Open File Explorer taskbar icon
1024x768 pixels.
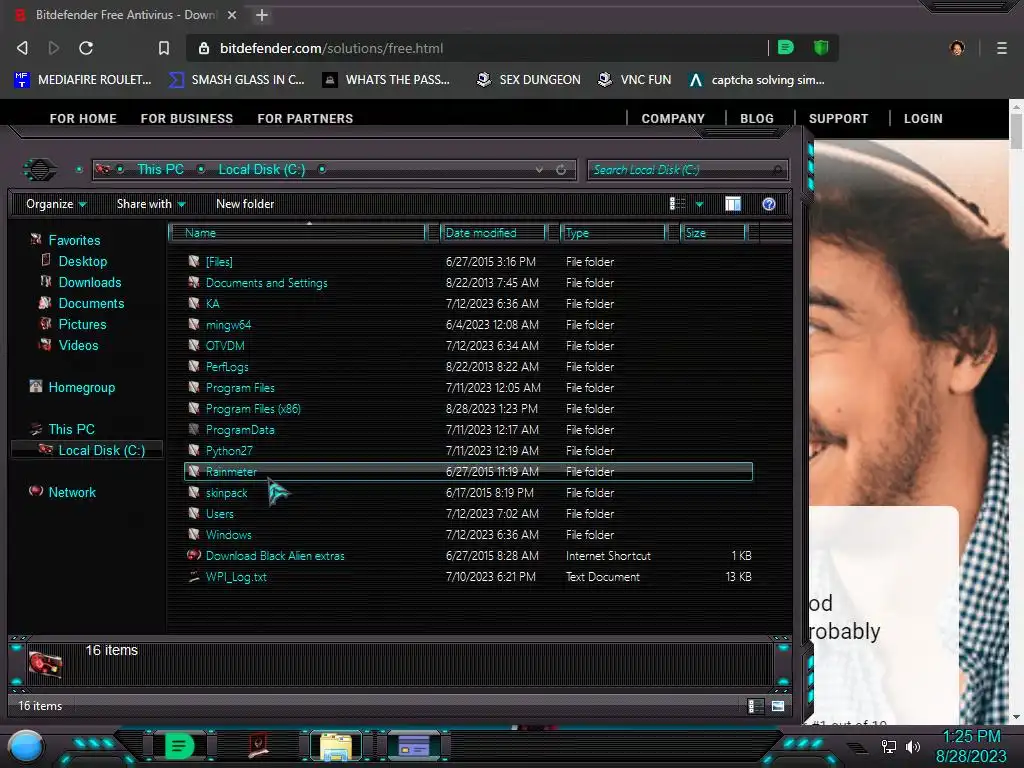[x=336, y=746]
